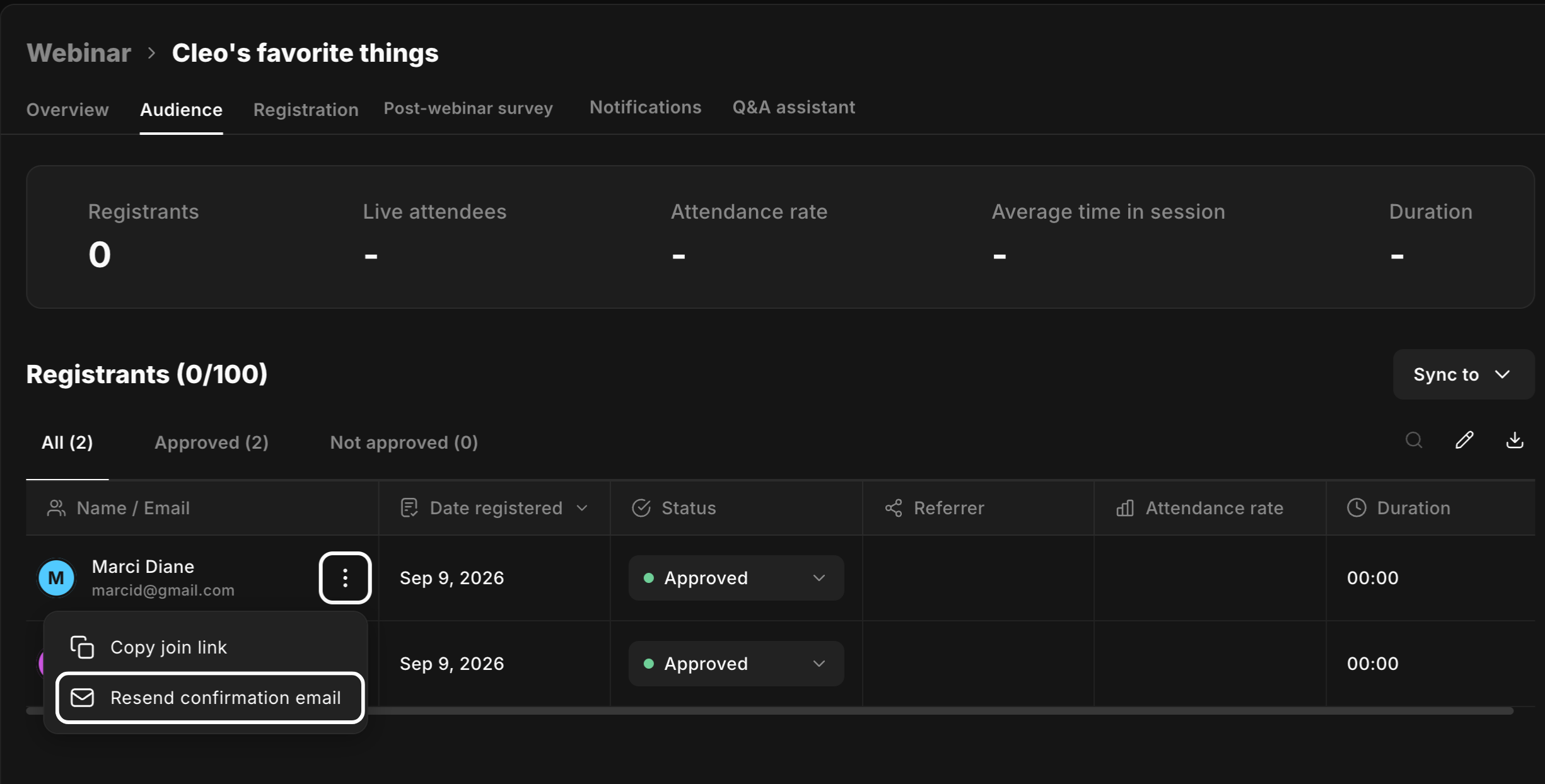The width and height of the screenshot is (1545, 784).
Task: Go to the Notifications tab
Action: pos(645,107)
